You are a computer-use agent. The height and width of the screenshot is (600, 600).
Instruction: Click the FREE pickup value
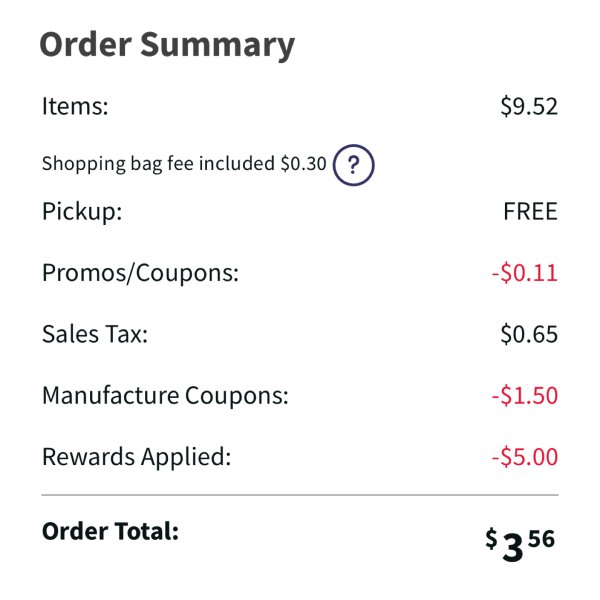tap(530, 211)
